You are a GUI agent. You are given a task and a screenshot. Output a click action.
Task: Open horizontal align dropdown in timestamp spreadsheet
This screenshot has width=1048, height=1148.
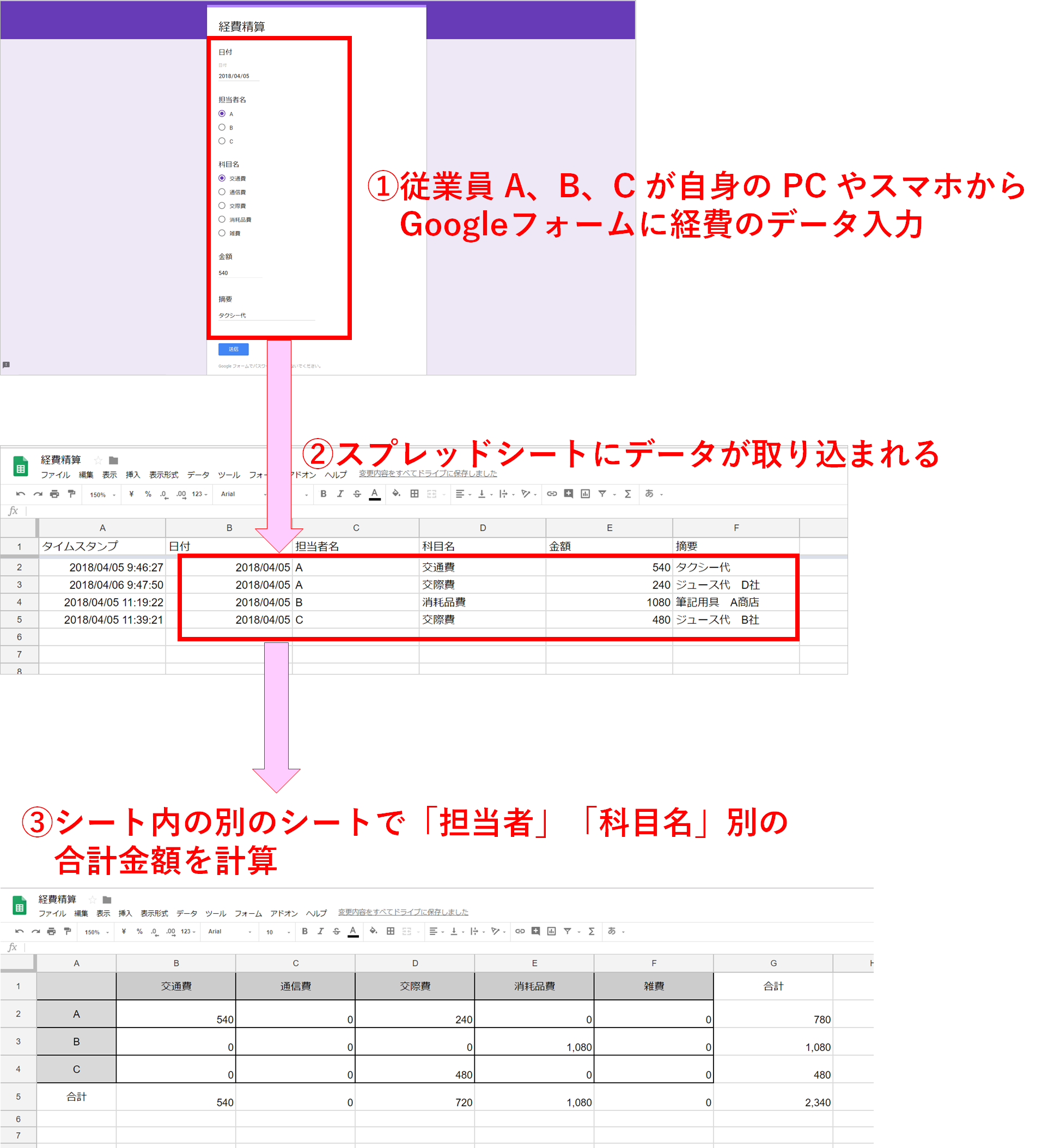(464, 494)
